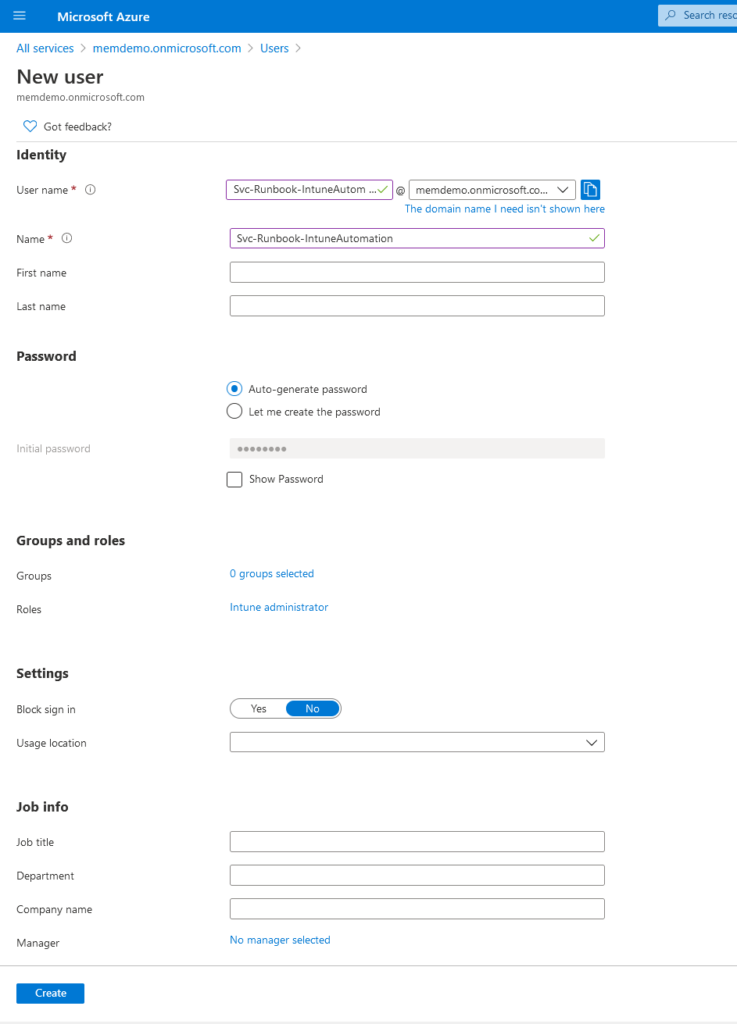Screen dimensions: 737x1024
Task: Set Block sign in to Yes
Action: 259,709
